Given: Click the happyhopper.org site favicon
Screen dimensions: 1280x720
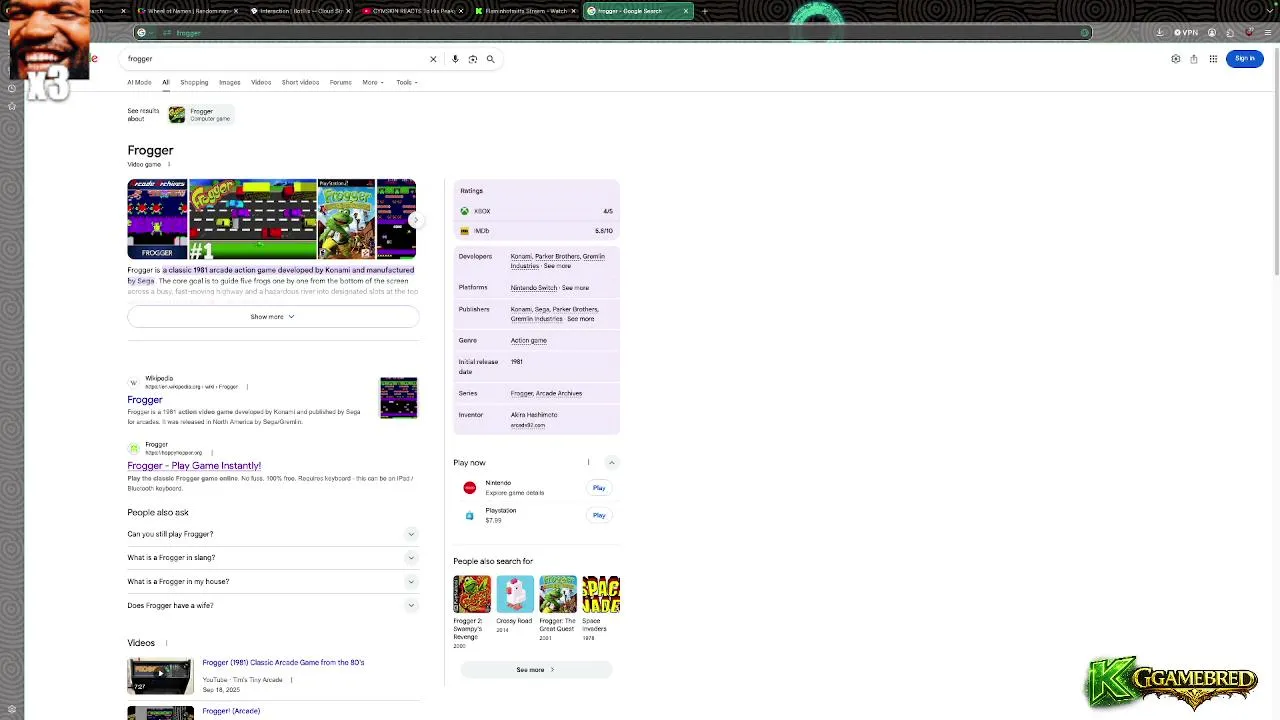Looking at the screenshot, I should click(133, 448).
